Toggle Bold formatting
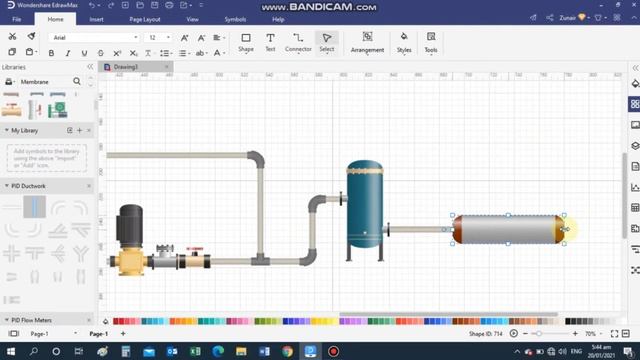This screenshot has height=360, width=640. pyautogui.click(x=51, y=53)
